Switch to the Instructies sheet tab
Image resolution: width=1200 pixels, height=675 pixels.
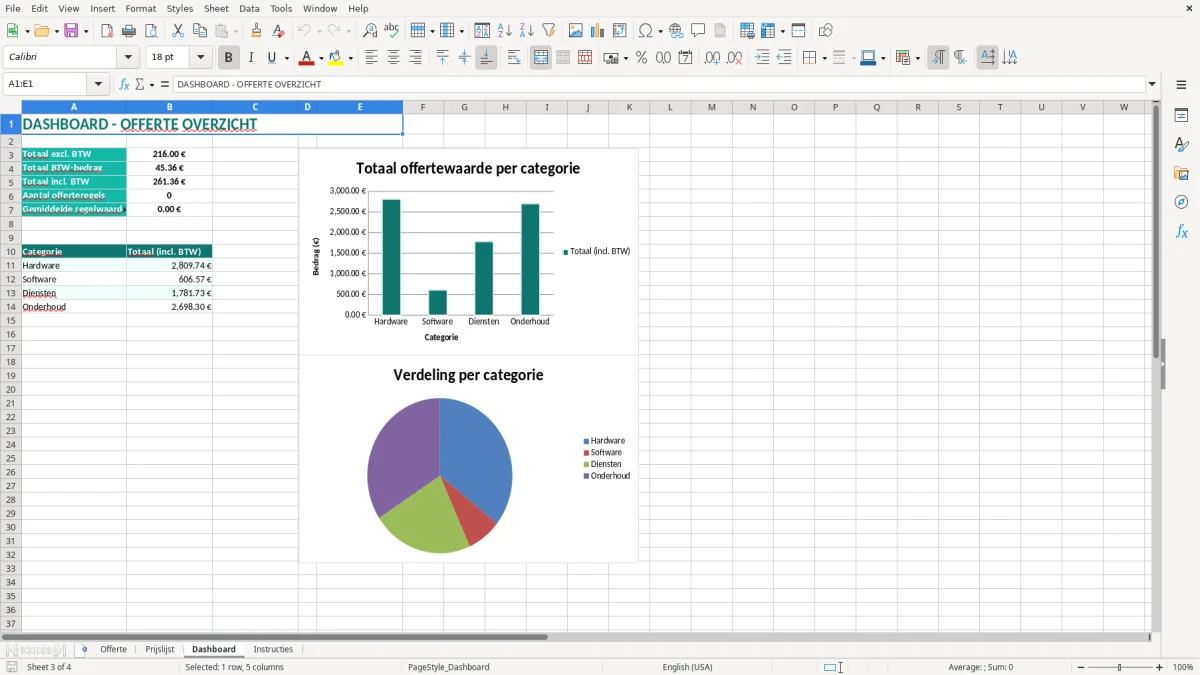coord(273,650)
